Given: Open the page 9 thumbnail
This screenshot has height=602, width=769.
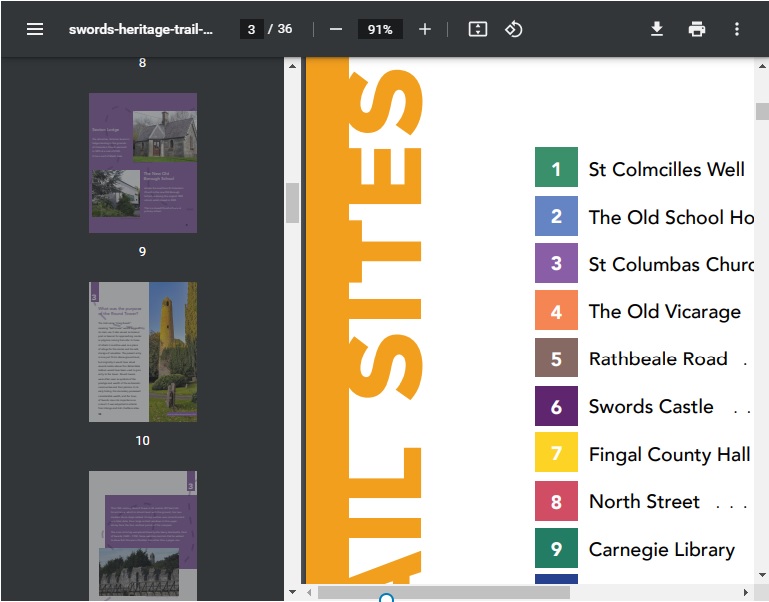Looking at the screenshot, I should coord(143,163).
